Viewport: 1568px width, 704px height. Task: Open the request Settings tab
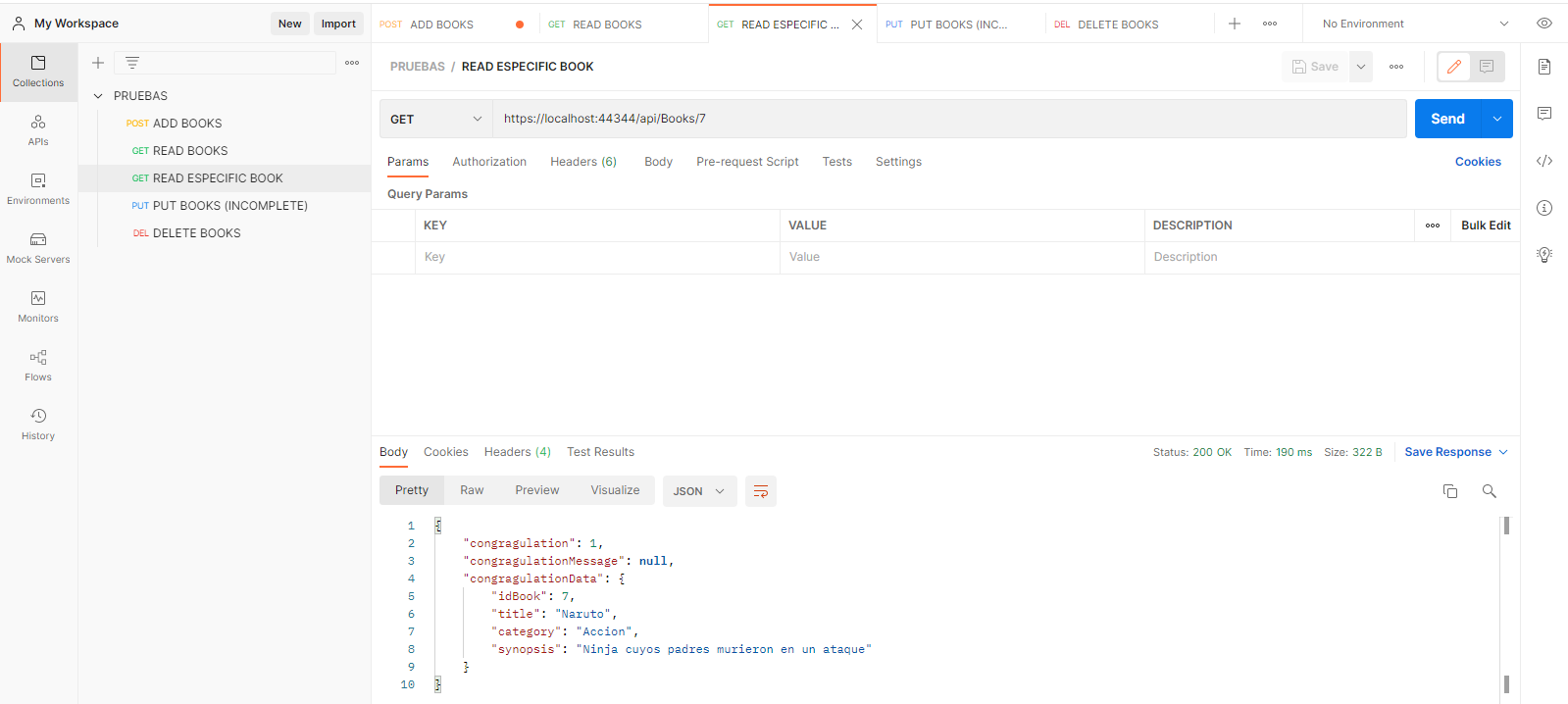(898, 162)
